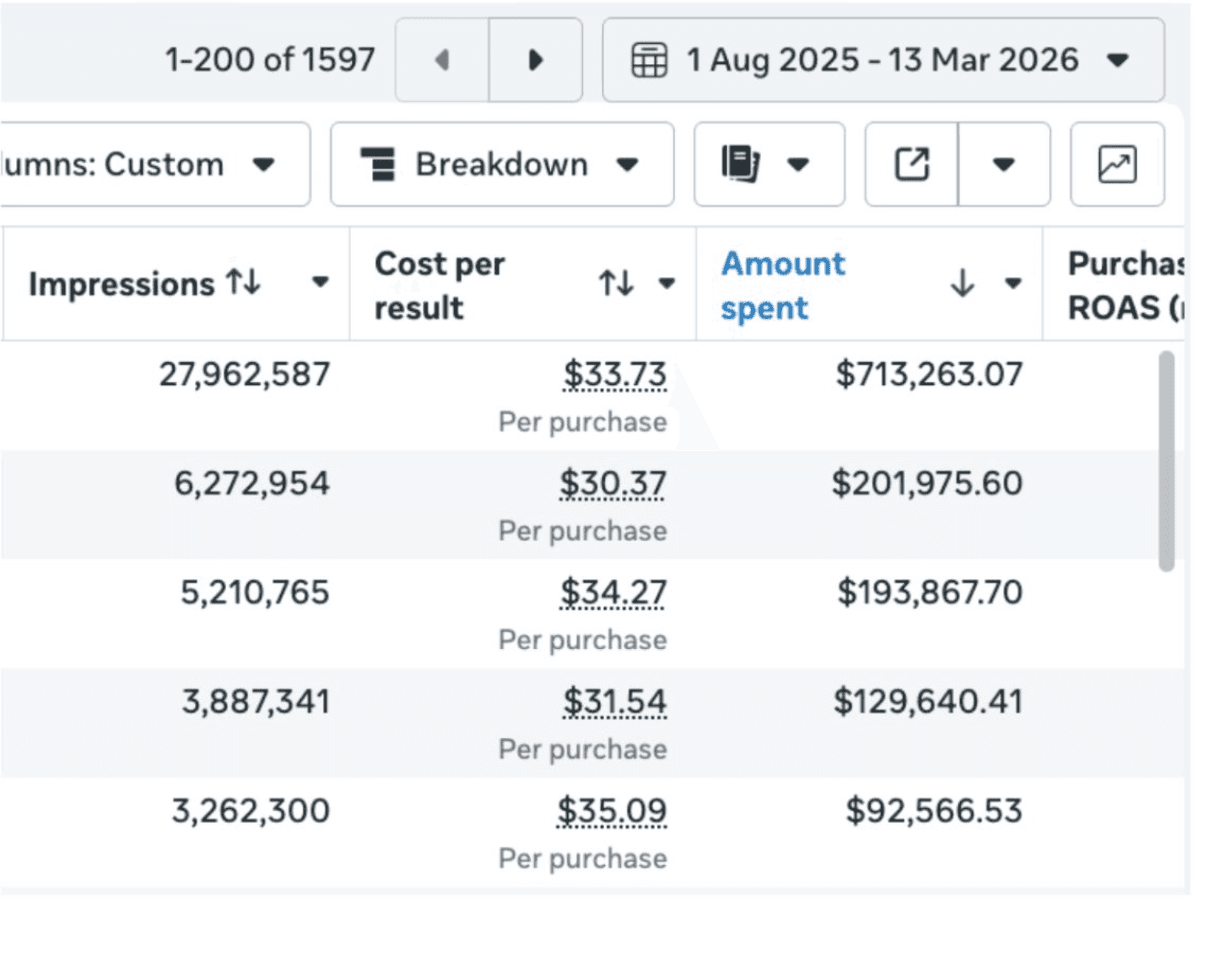This screenshot has height=954, width=1206.
Task: Sort by Cost per result arrows
Action: point(616,285)
